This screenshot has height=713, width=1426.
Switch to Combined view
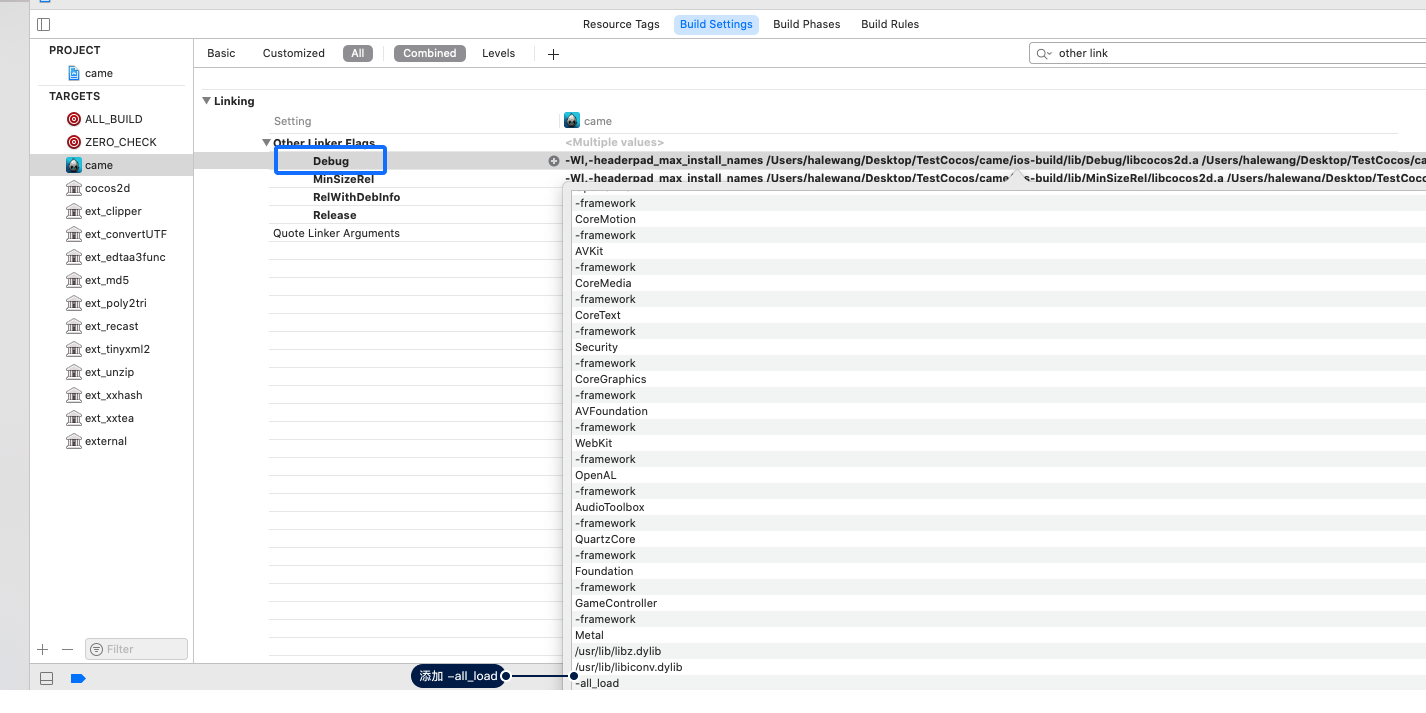tap(429, 53)
